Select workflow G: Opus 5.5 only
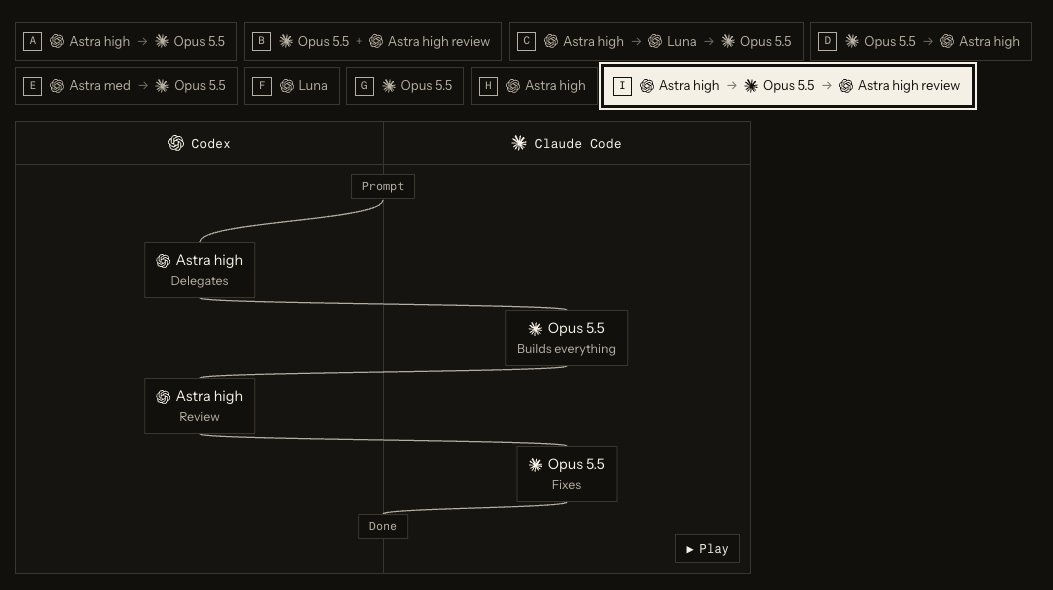1053x590 pixels. click(405, 86)
